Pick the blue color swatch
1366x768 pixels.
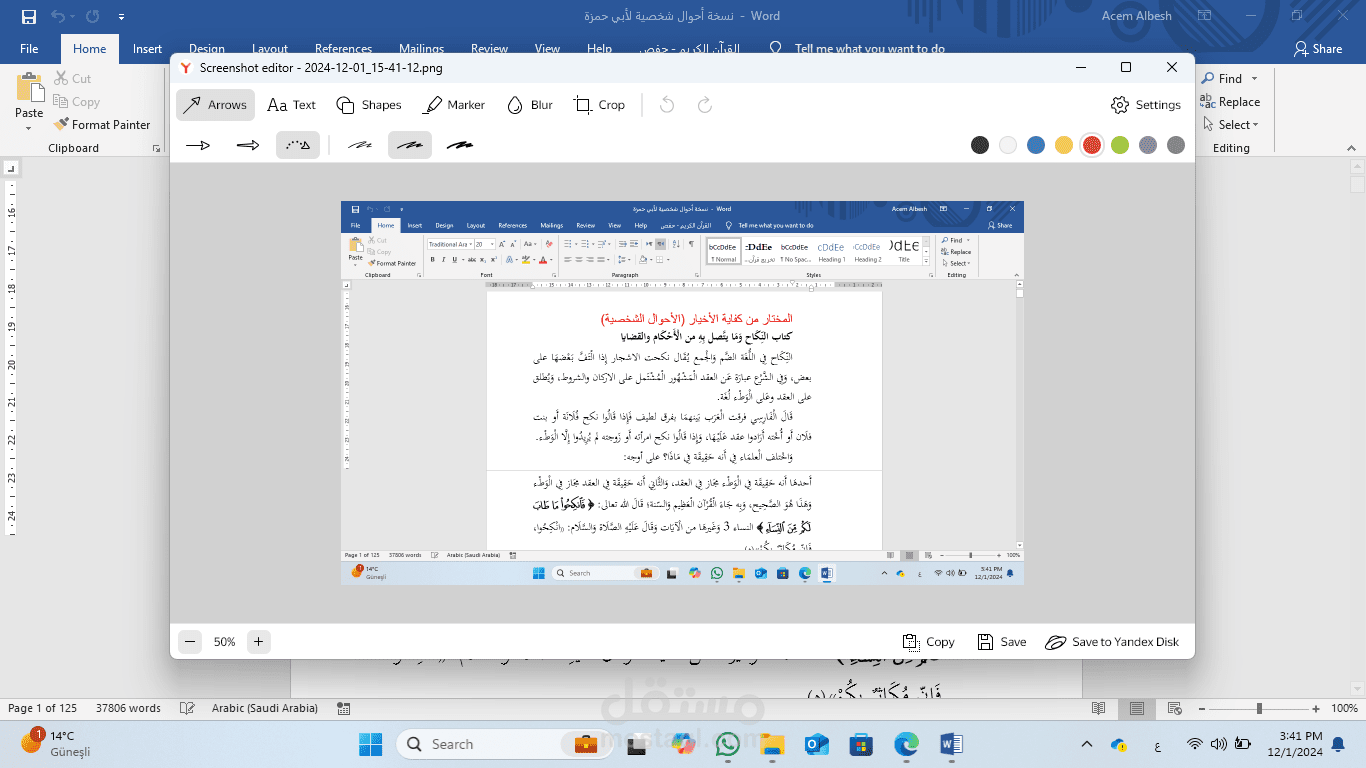tap(1036, 145)
